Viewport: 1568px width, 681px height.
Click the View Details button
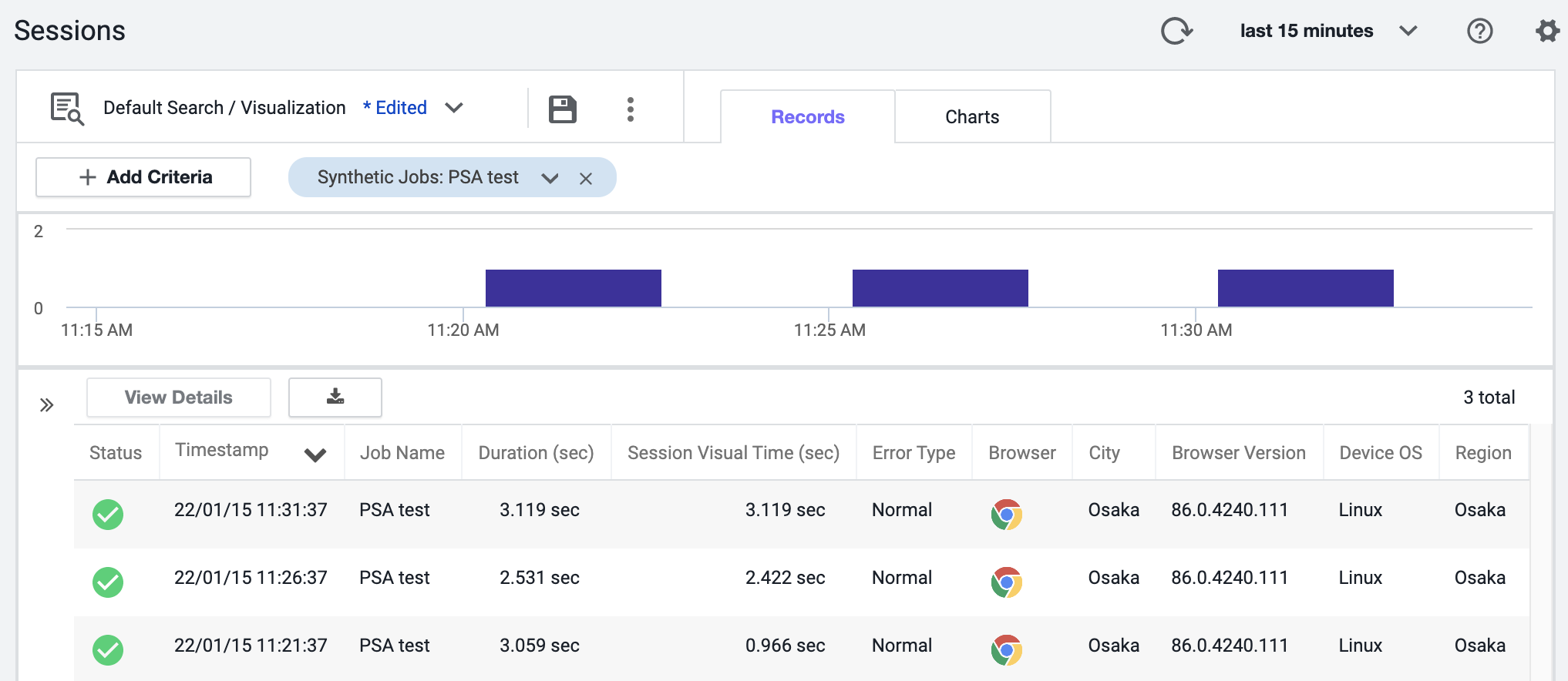coord(178,398)
